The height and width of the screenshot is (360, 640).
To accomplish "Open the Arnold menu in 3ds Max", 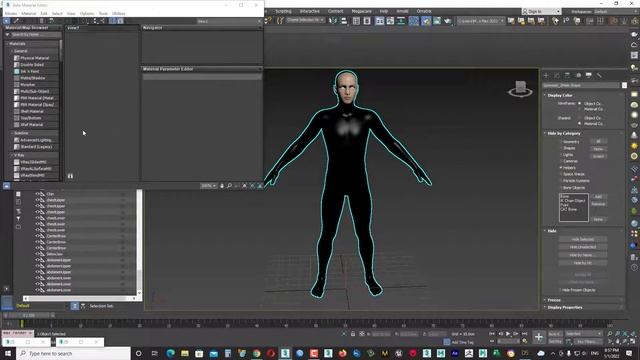I will click(402, 11).
